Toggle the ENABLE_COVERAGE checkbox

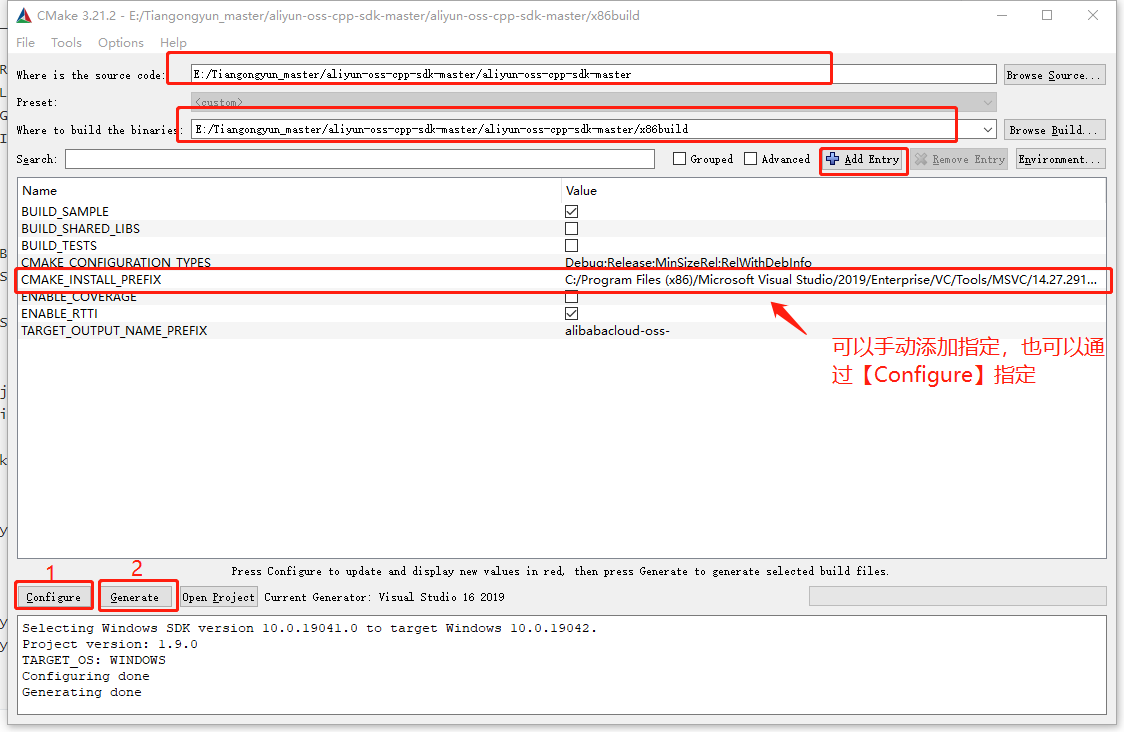coord(571,297)
